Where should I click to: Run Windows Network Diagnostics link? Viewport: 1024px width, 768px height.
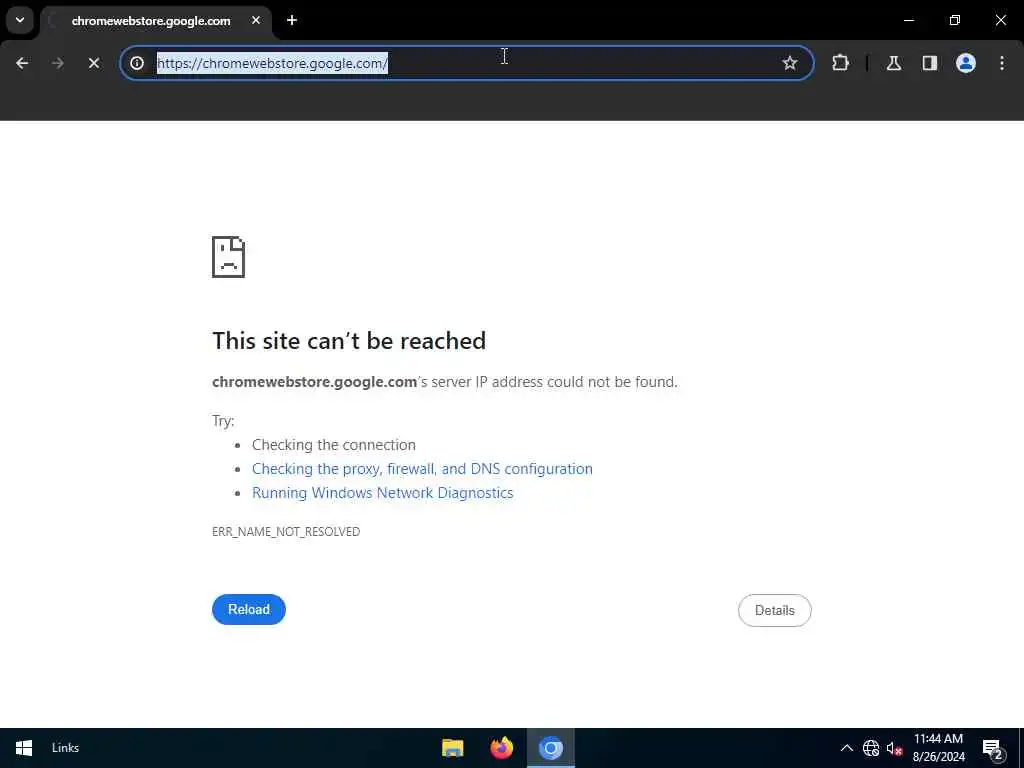pos(383,493)
